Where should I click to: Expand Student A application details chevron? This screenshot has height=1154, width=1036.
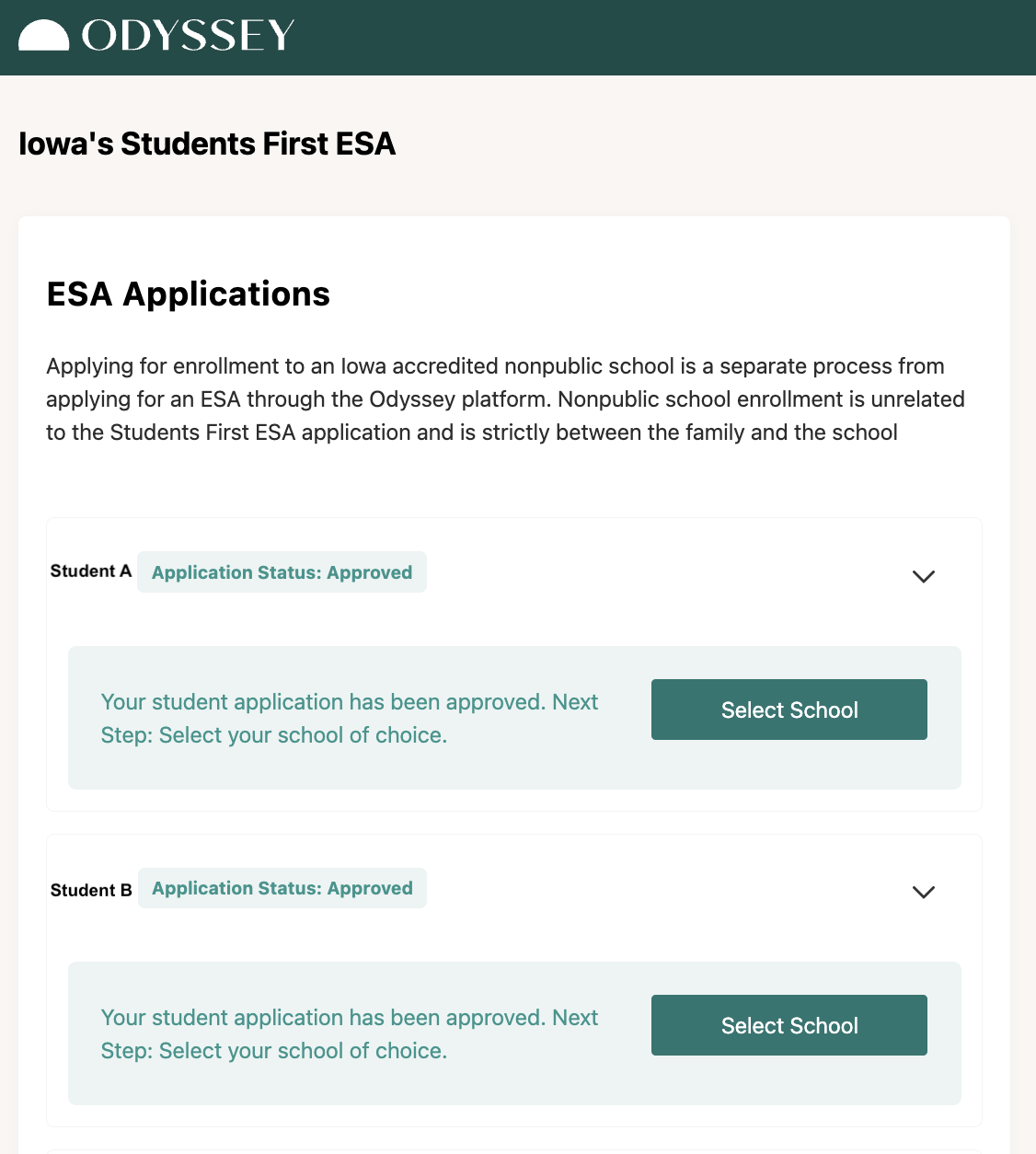(x=923, y=576)
